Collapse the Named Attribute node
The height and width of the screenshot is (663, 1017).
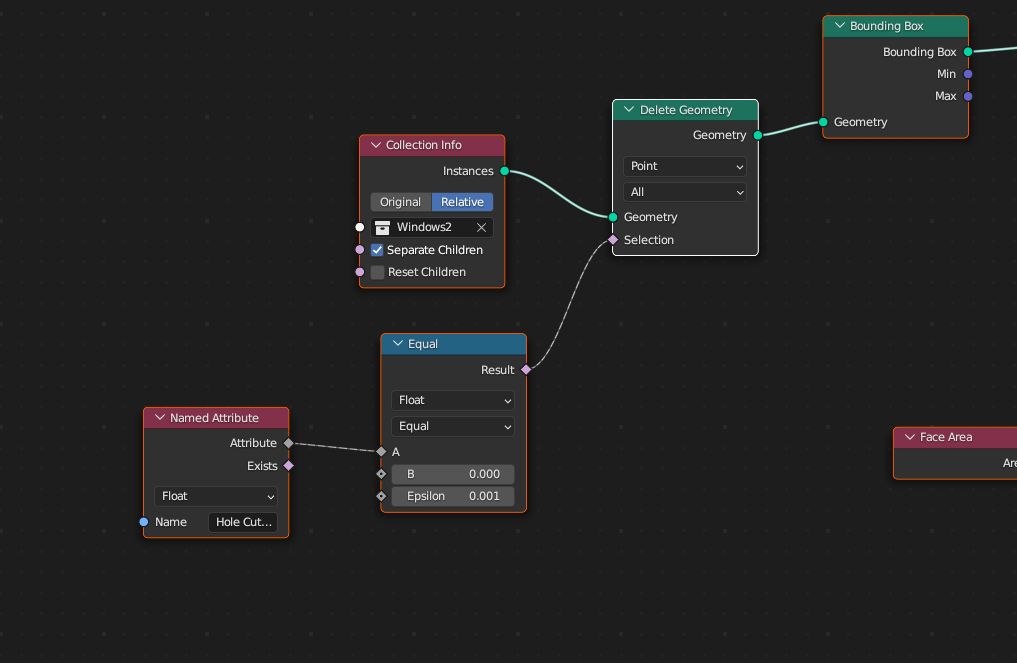pyautogui.click(x=160, y=417)
